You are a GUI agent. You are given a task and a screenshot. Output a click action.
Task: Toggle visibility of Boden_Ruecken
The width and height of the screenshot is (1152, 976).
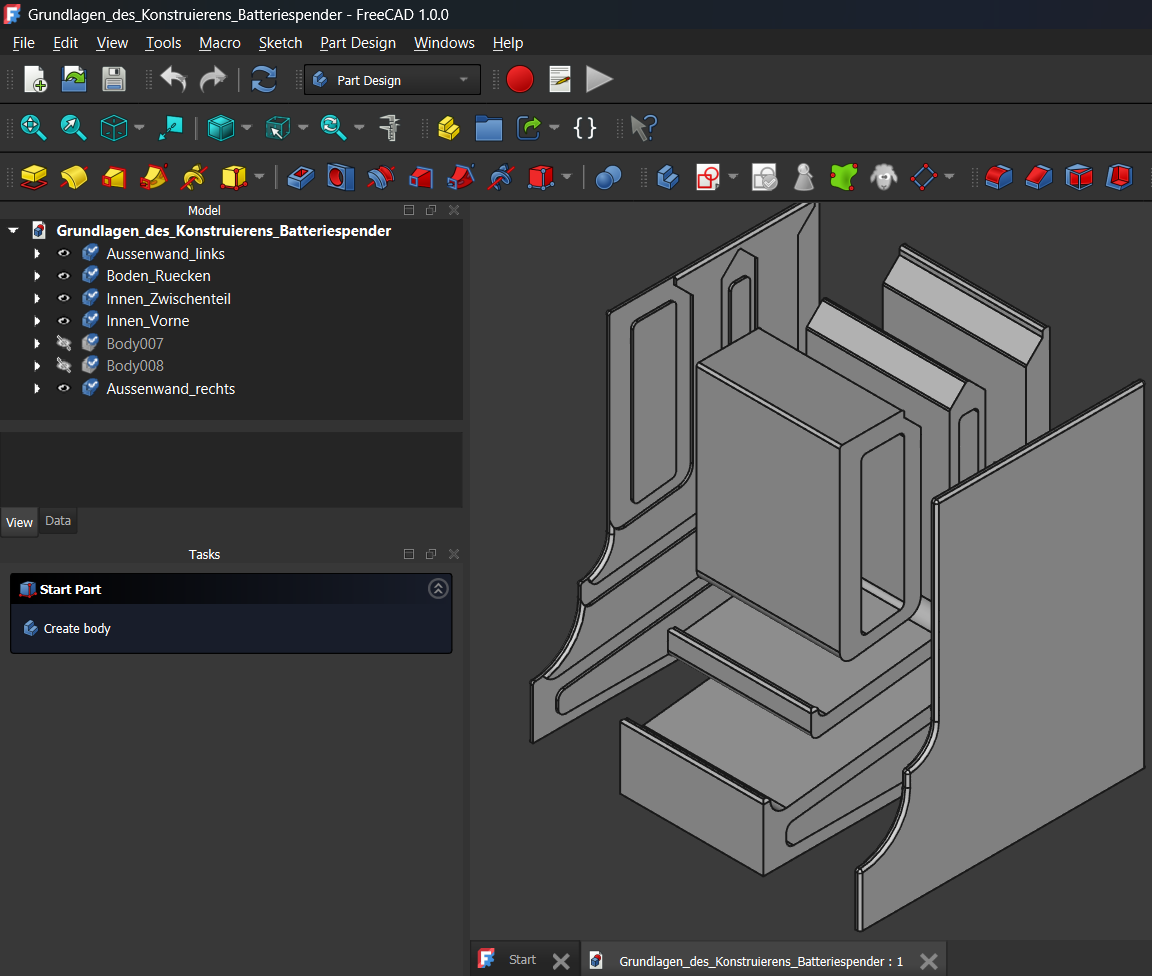tap(63, 275)
